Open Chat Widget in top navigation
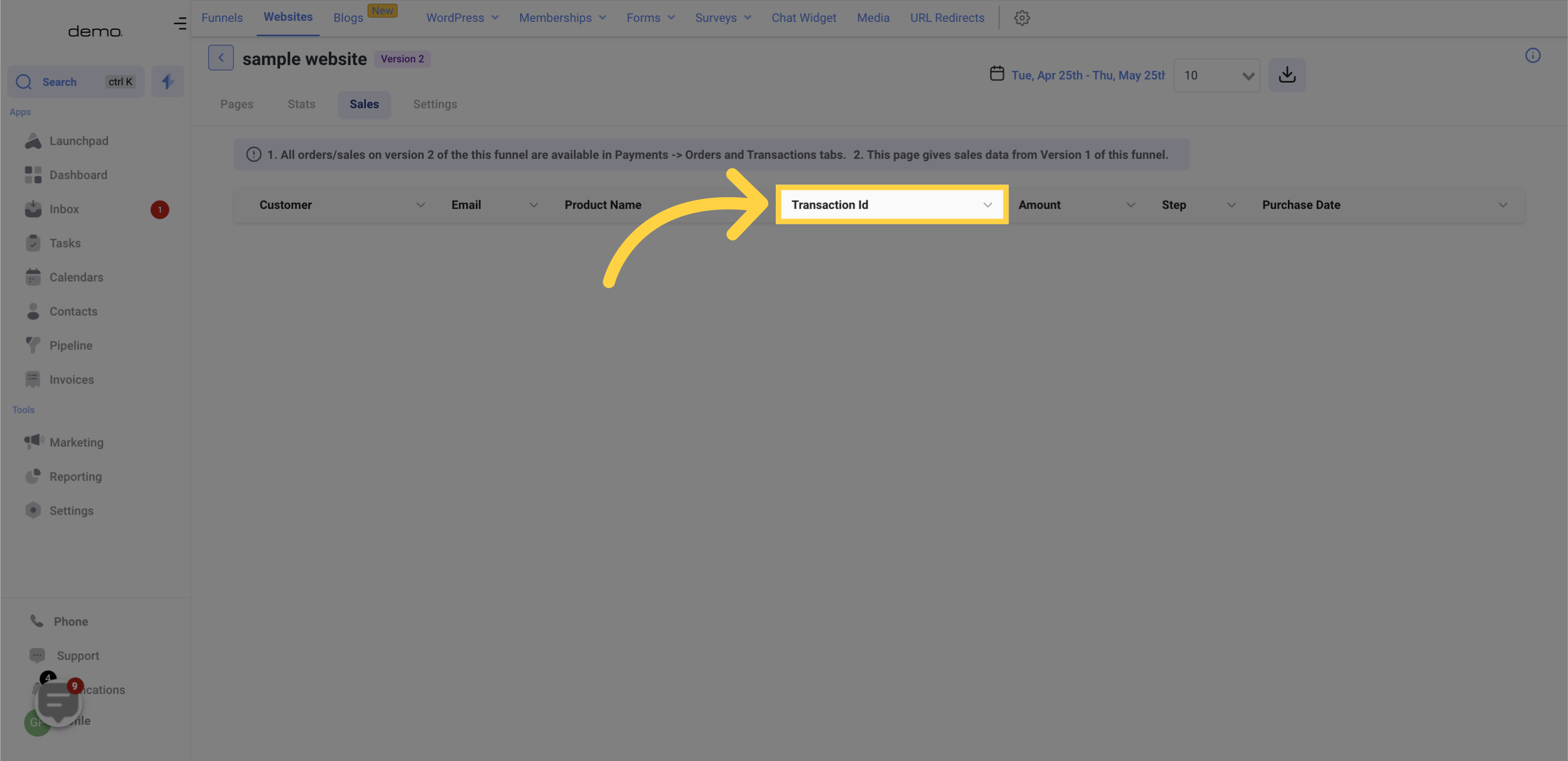The width and height of the screenshot is (1568, 761). click(x=803, y=18)
